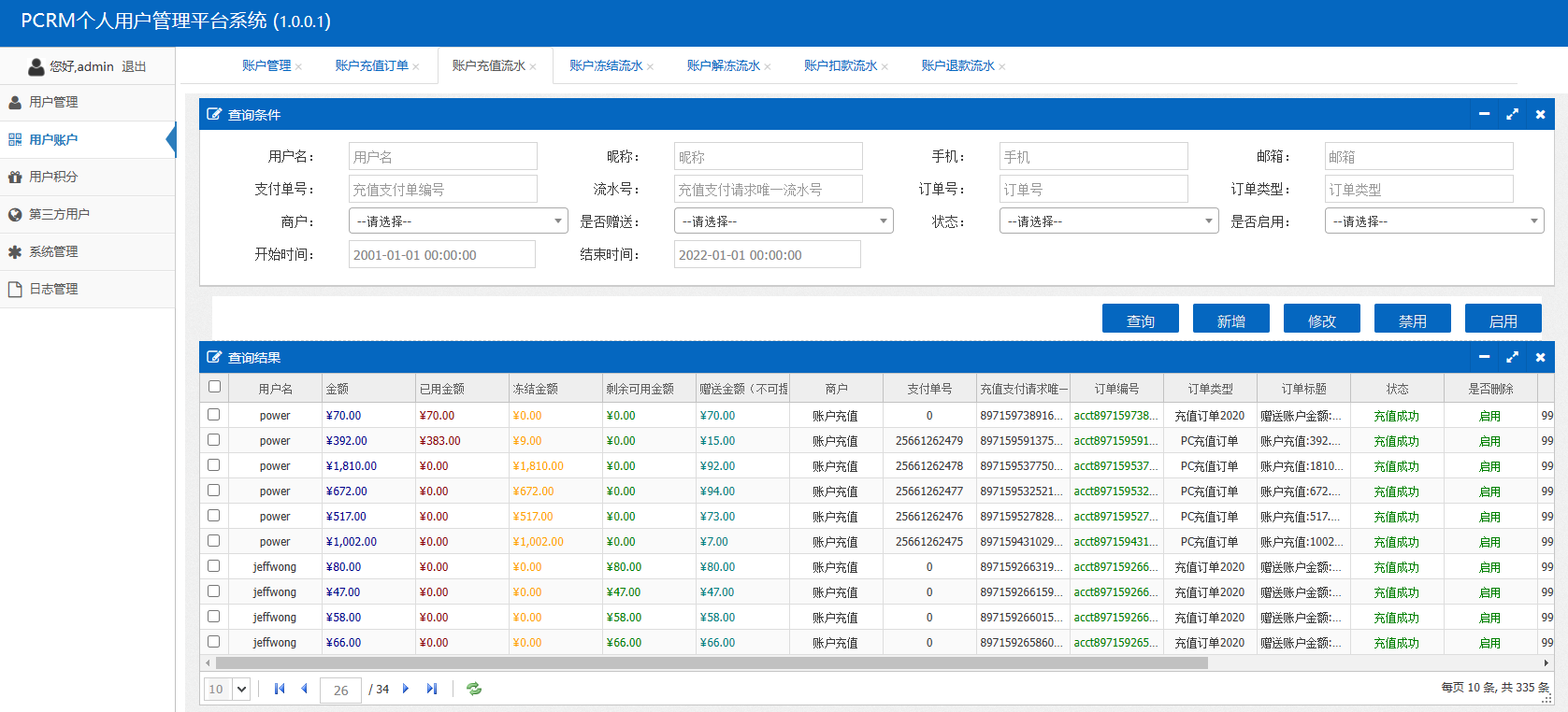Image resolution: width=1568 pixels, height=712 pixels.
Task: Click the 查询 button
Action: click(1140, 320)
